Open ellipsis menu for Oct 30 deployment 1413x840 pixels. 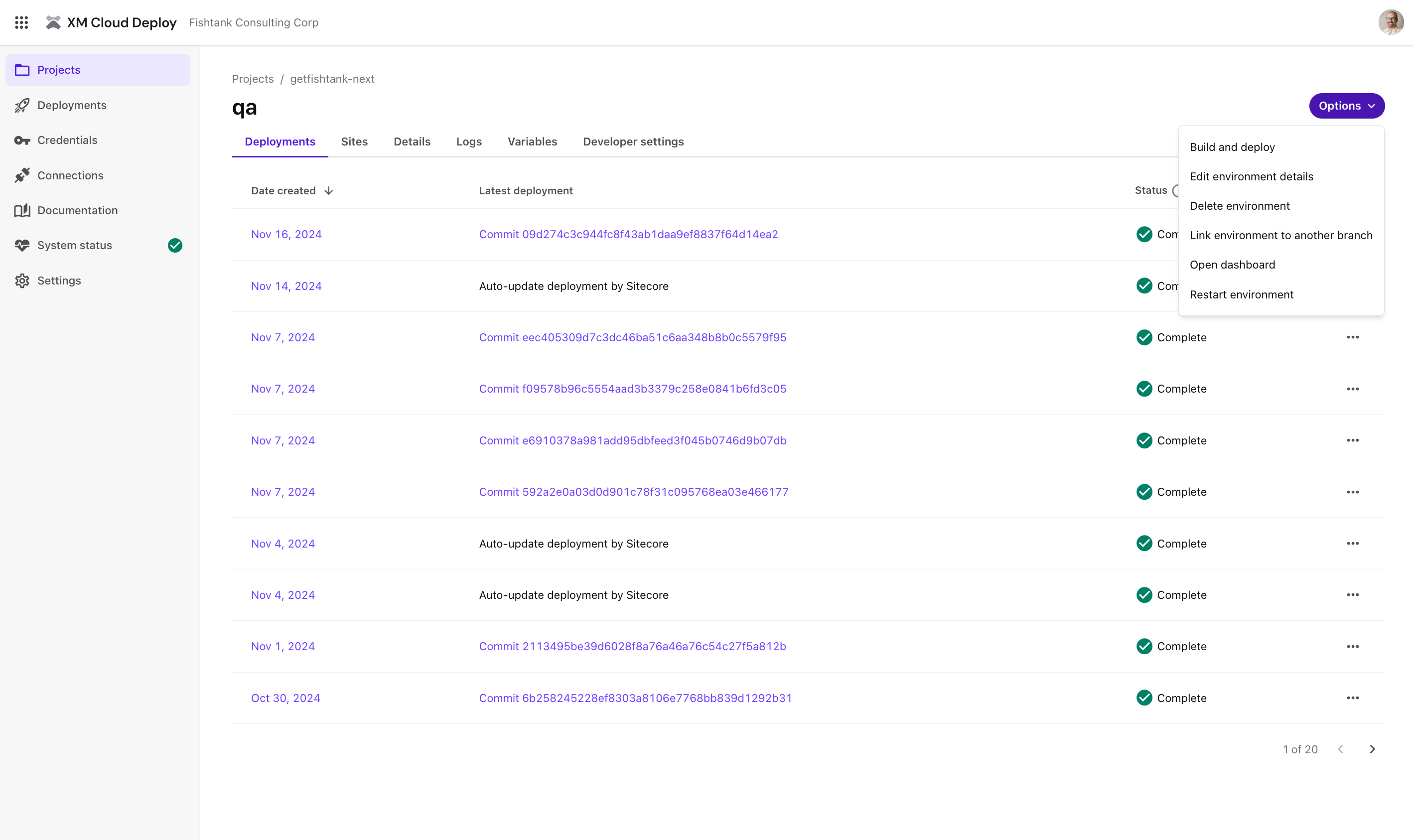[x=1353, y=698]
